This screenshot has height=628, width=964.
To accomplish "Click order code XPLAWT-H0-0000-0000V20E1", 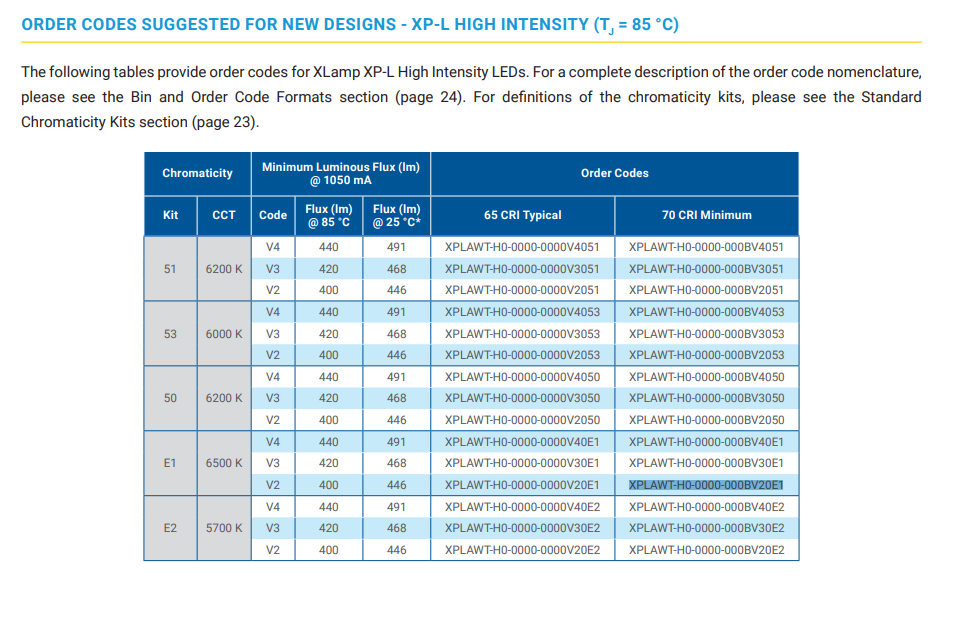I will coord(522,485).
